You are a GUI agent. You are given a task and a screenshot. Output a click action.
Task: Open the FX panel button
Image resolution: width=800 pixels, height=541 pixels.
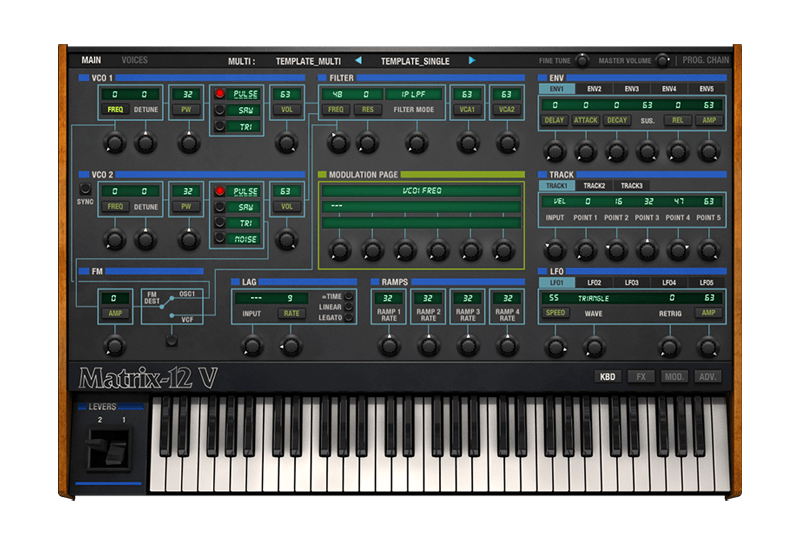[641, 377]
